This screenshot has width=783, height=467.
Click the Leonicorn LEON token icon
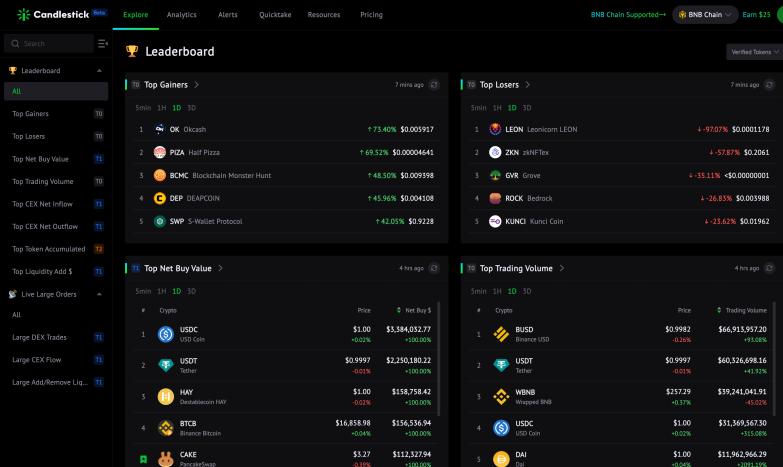[x=495, y=129]
